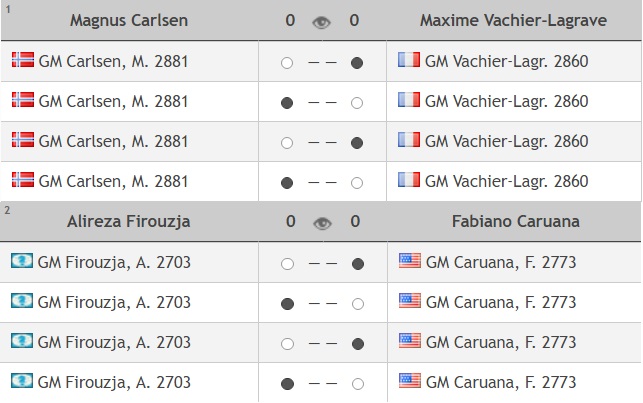643x403 pixels.
Task: Click the white piece circle in Carlsen's first game
Action: (287, 62)
